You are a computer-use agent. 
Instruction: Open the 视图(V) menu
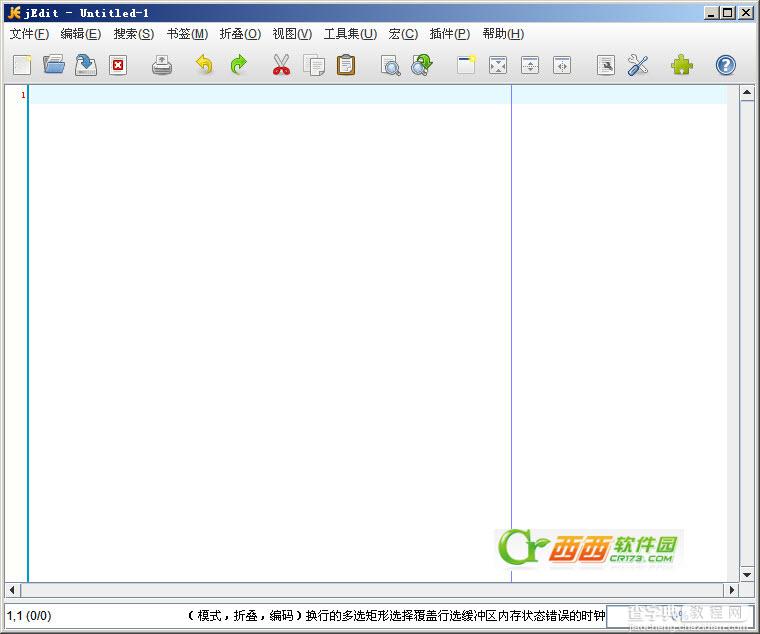click(x=292, y=34)
